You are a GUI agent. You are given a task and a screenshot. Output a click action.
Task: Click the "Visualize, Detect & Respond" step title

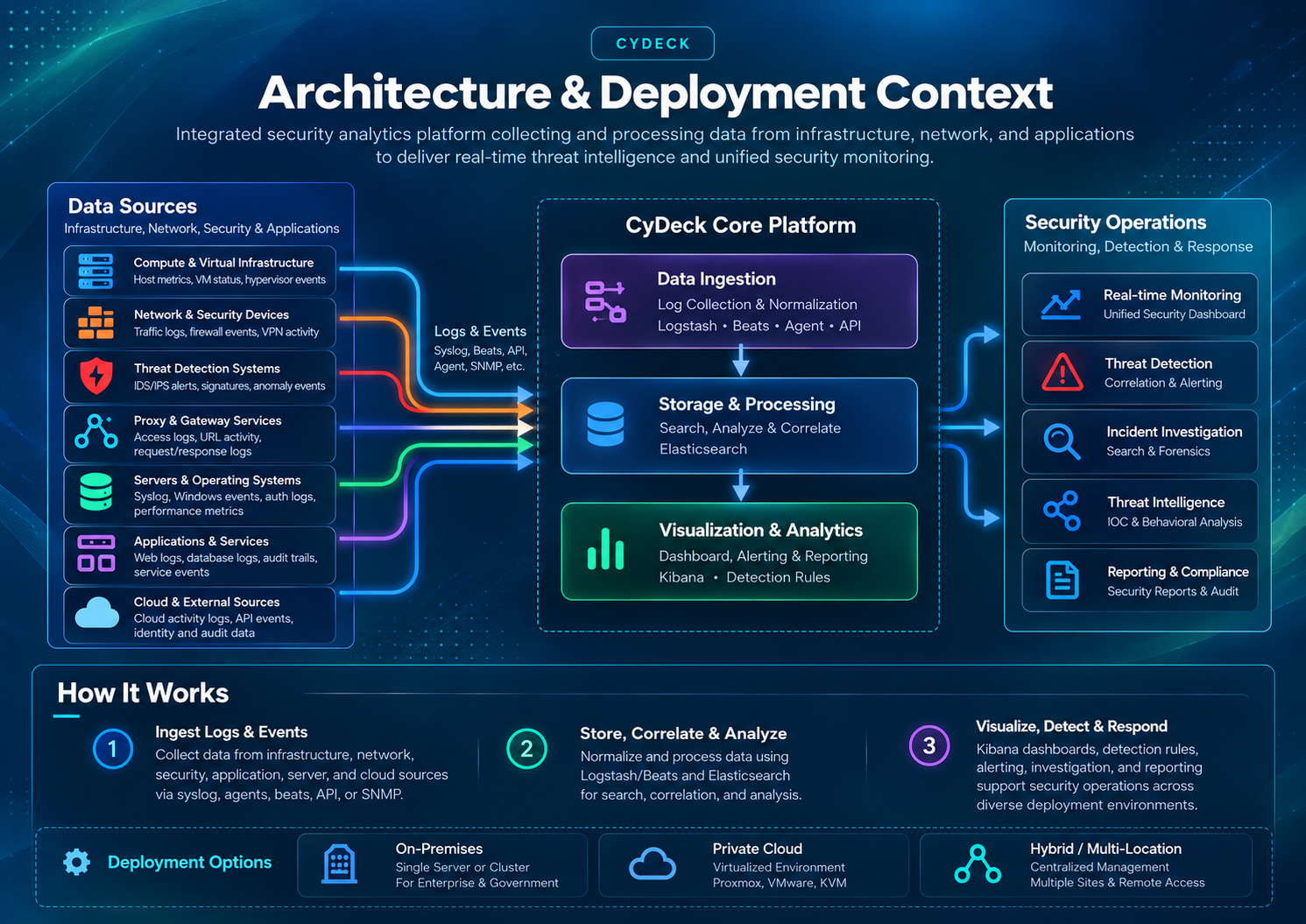pos(1071,726)
